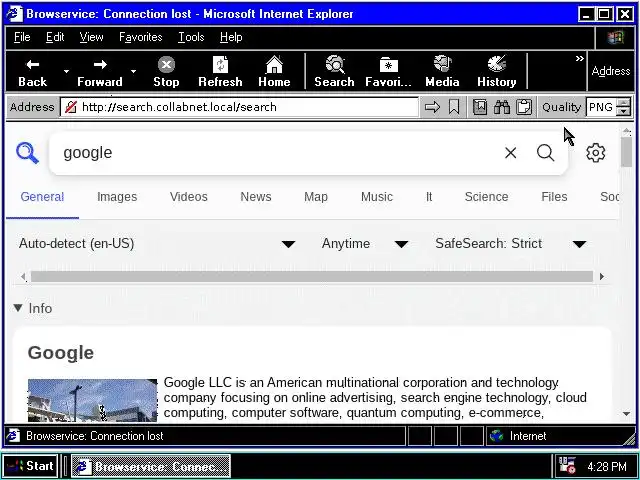Open the Auto-detect (en-US) language dropdown
Viewport: 640px width, 480px height.
pos(157,244)
